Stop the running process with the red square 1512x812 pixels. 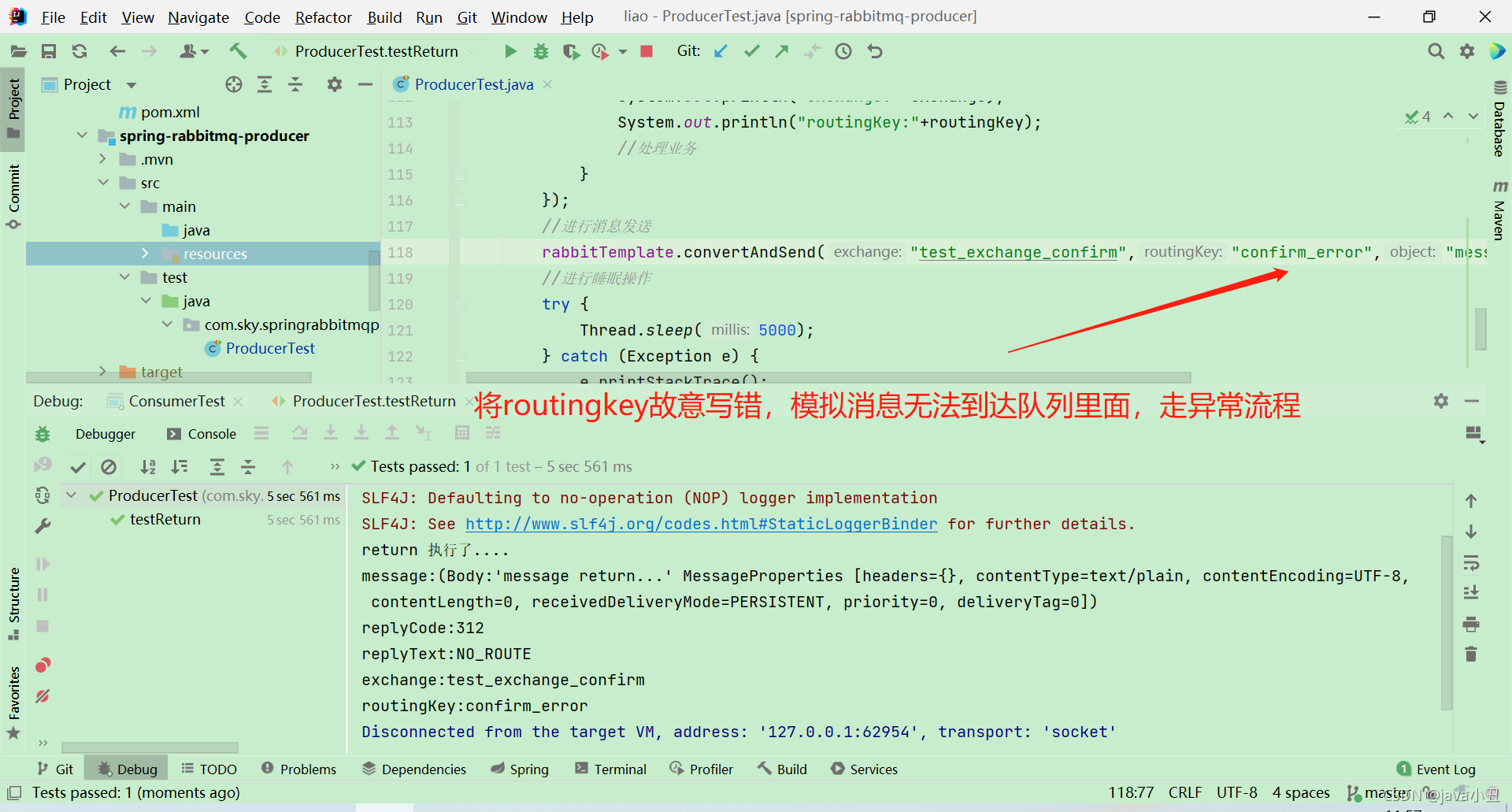pyautogui.click(x=647, y=51)
